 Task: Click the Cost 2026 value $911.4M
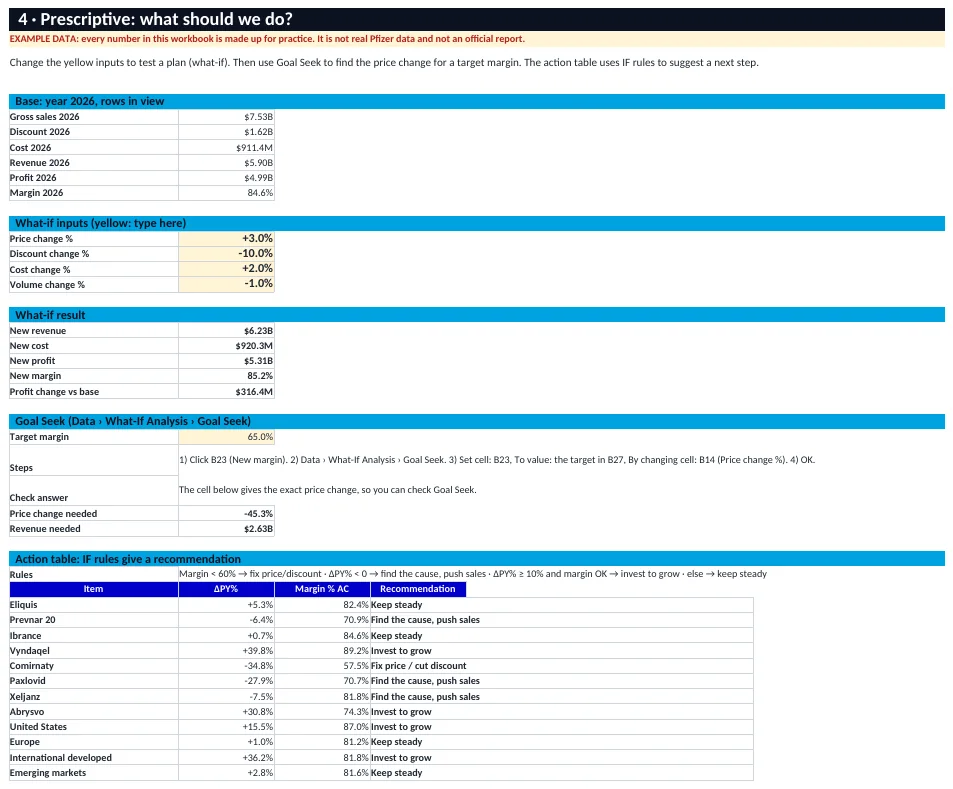(x=226, y=147)
